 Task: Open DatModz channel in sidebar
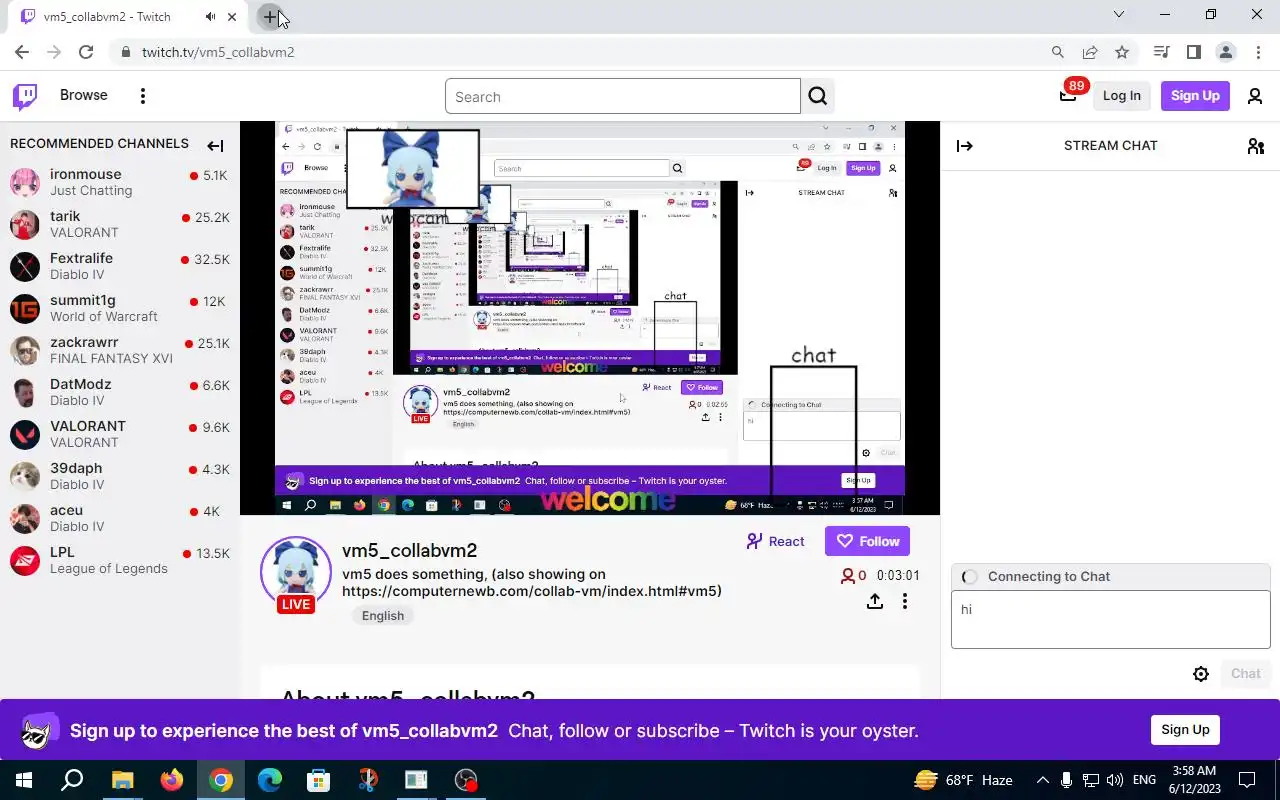[120, 392]
